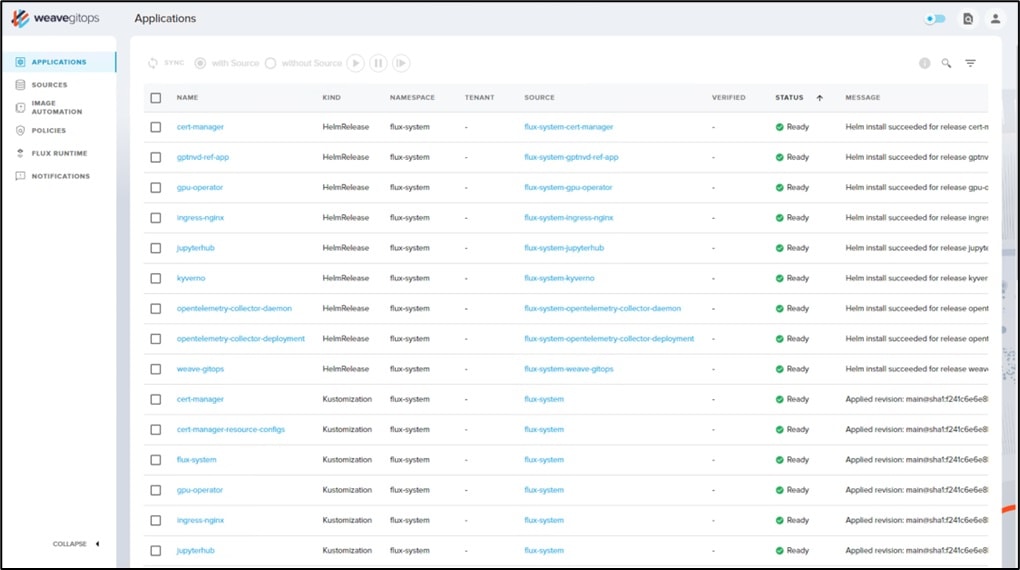
Task: Click the Sources database icon
Action: (x=20, y=85)
